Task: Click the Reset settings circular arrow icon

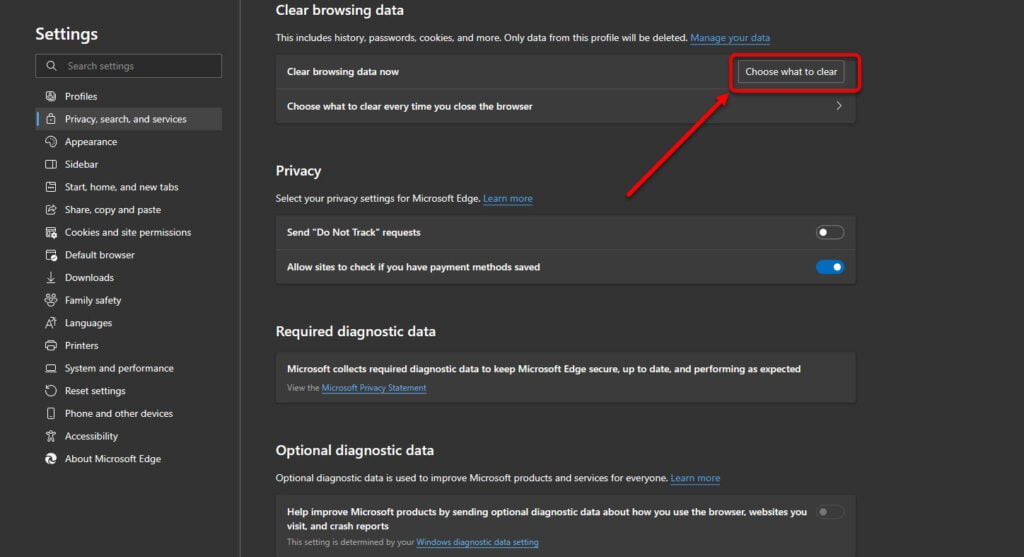Action: pyautogui.click(x=51, y=390)
